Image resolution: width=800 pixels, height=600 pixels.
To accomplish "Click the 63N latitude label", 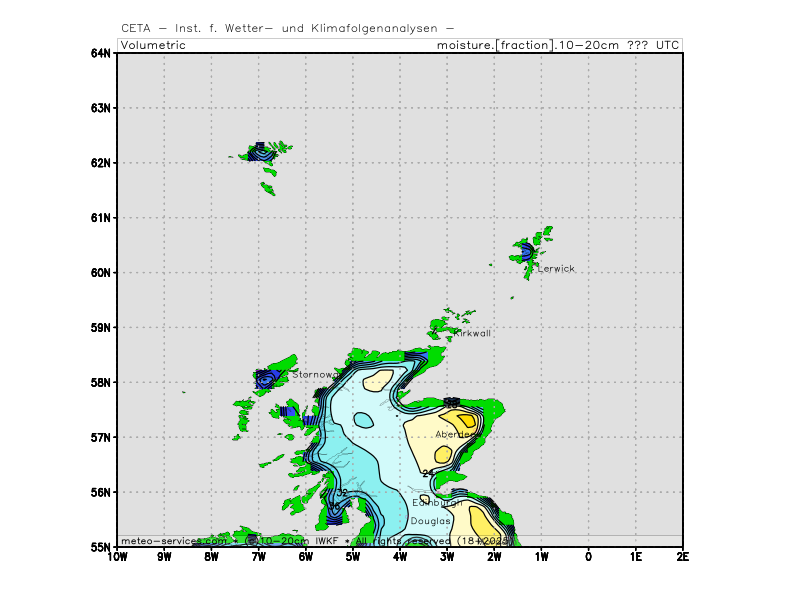I will 101,108.
